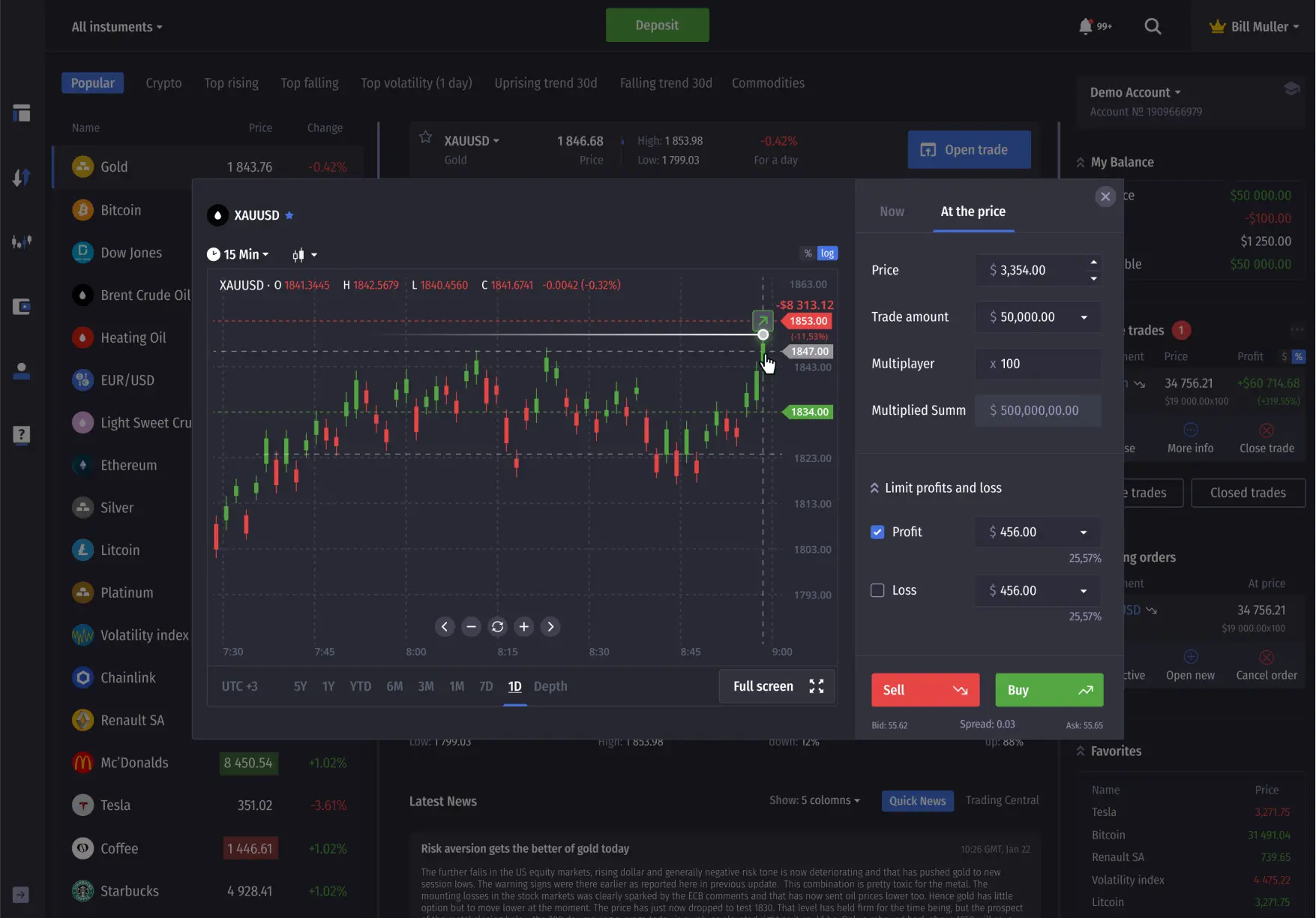
Task: Switch to the Crypto tab
Action: click(163, 82)
